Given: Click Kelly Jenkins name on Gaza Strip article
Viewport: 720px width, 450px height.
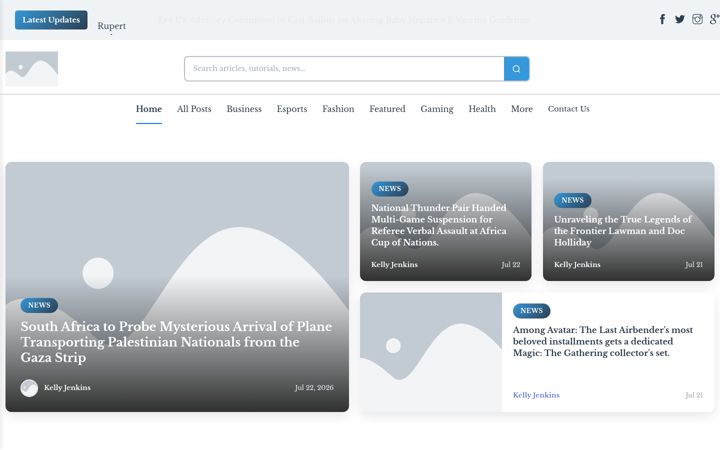Looking at the screenshot, I should (67, 388).
